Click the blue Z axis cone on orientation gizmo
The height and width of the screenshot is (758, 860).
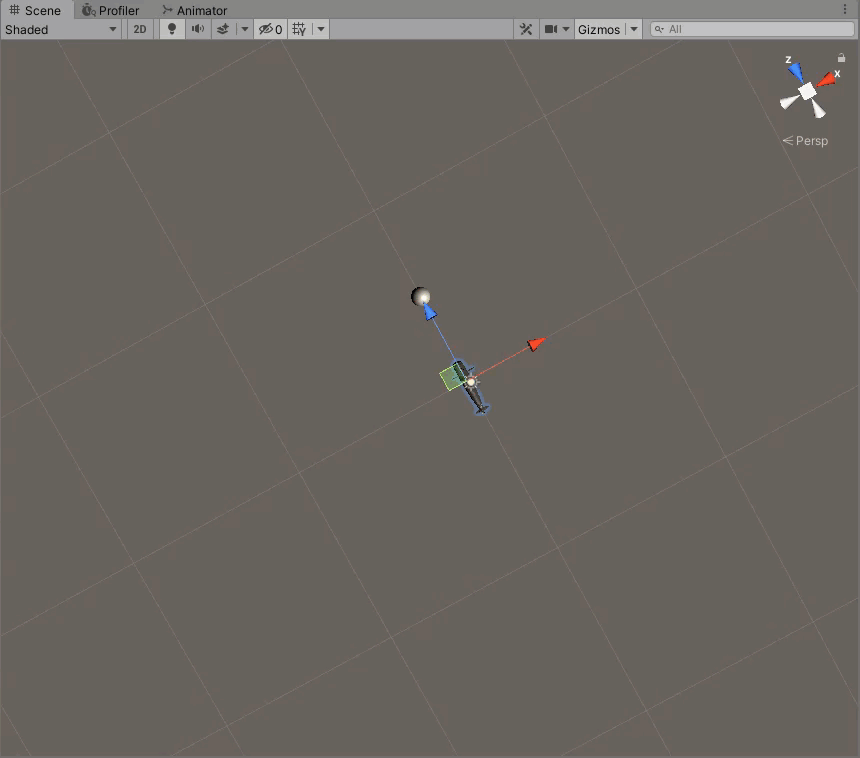coord(796,72)
